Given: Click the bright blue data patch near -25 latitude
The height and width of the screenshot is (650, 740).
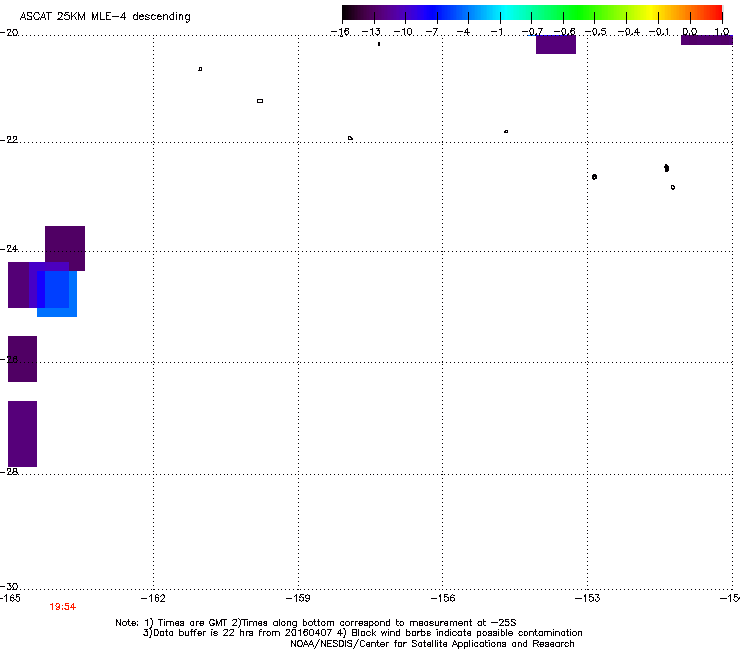Looking at the screenshot, I should pos(57,294).
